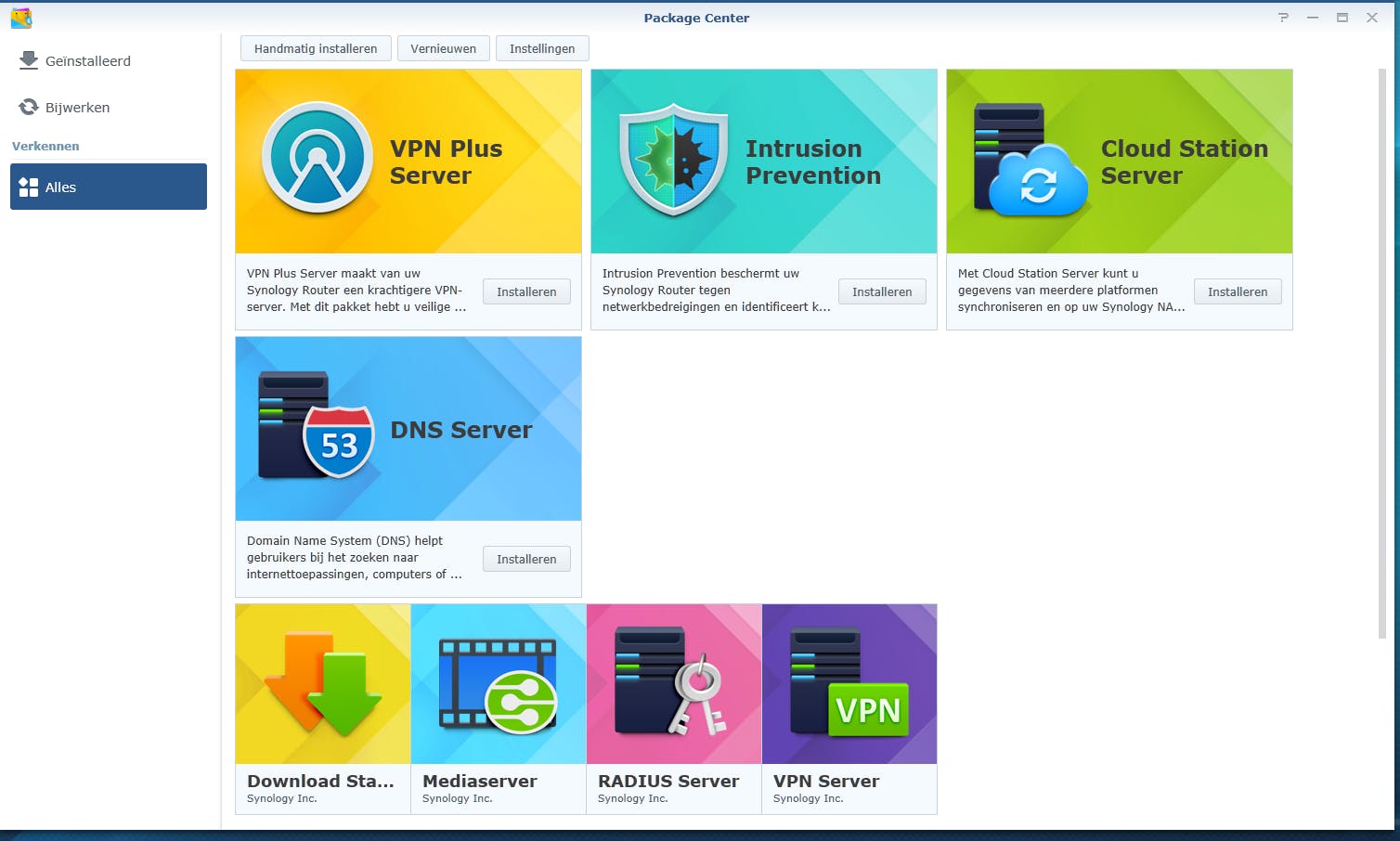Open the Geïnstalleerd section
The width and height of the screenshot is (1400, 841).
pyautogui.click(x=109, y=61)
